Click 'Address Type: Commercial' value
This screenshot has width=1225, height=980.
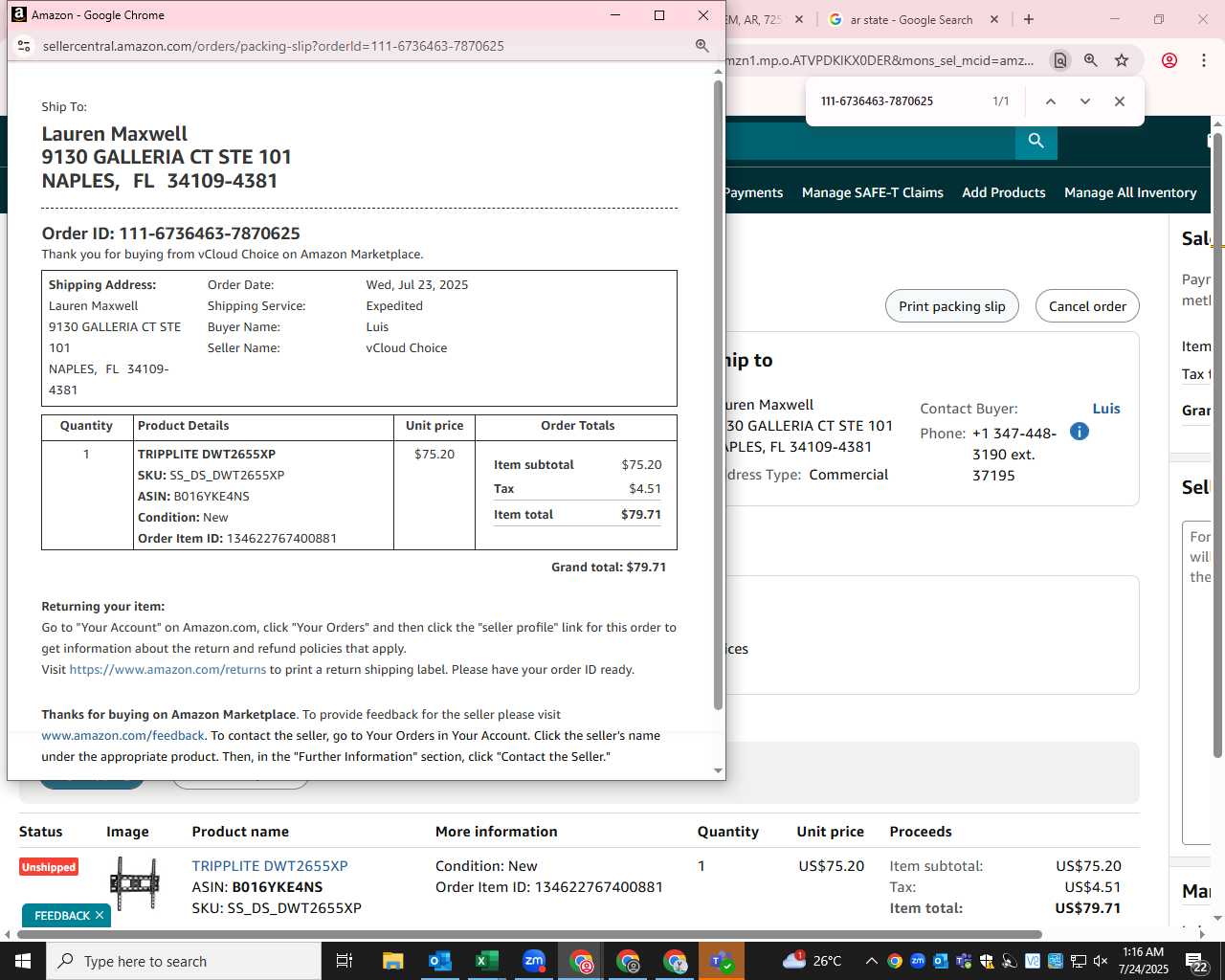[x=848, y=475]
